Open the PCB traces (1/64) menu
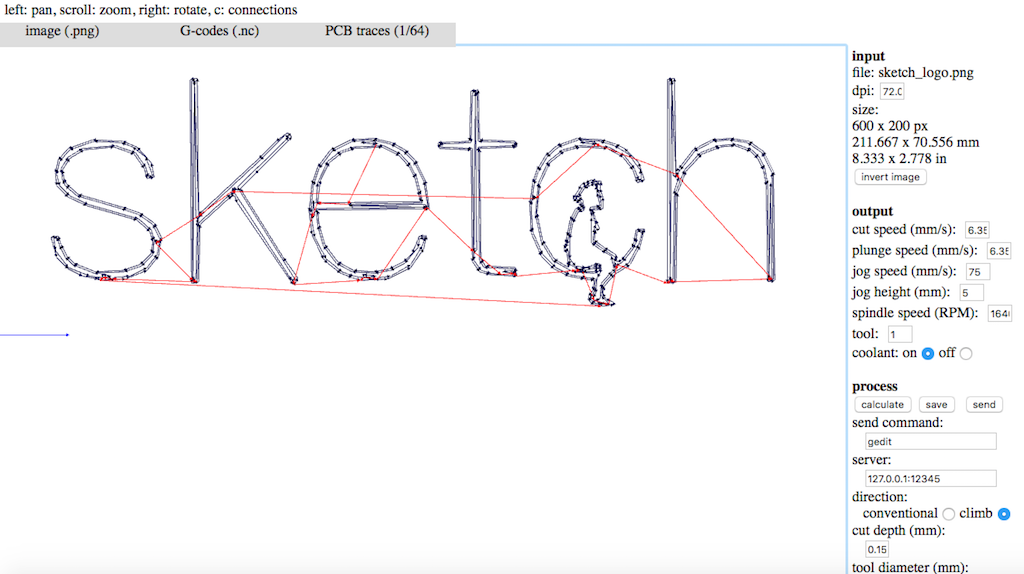Viewport: 1024px width, 574px height. pyautogui.click(x=377, y=31)
